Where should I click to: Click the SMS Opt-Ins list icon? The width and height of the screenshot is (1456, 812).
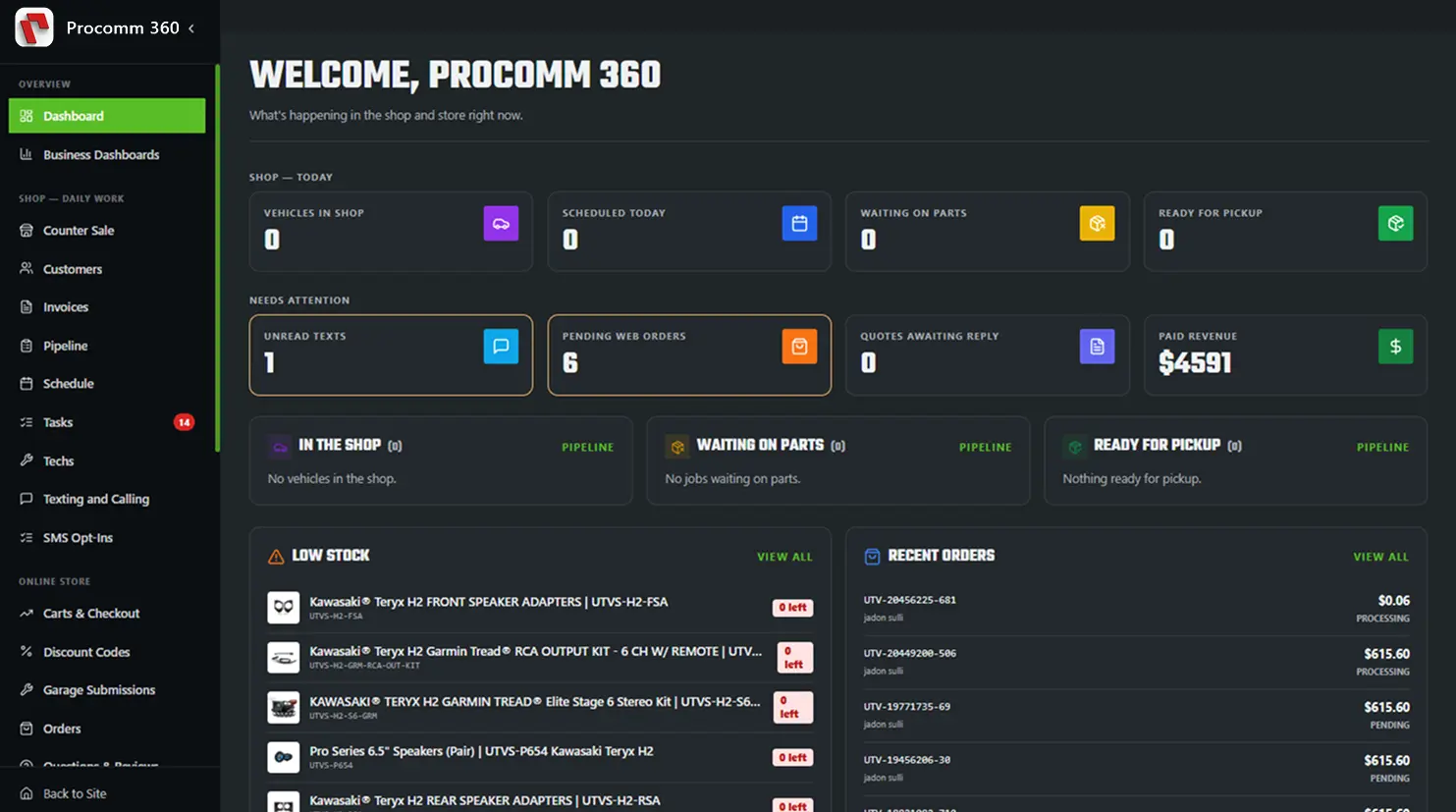pyautogui.click(x=27, y=538)
